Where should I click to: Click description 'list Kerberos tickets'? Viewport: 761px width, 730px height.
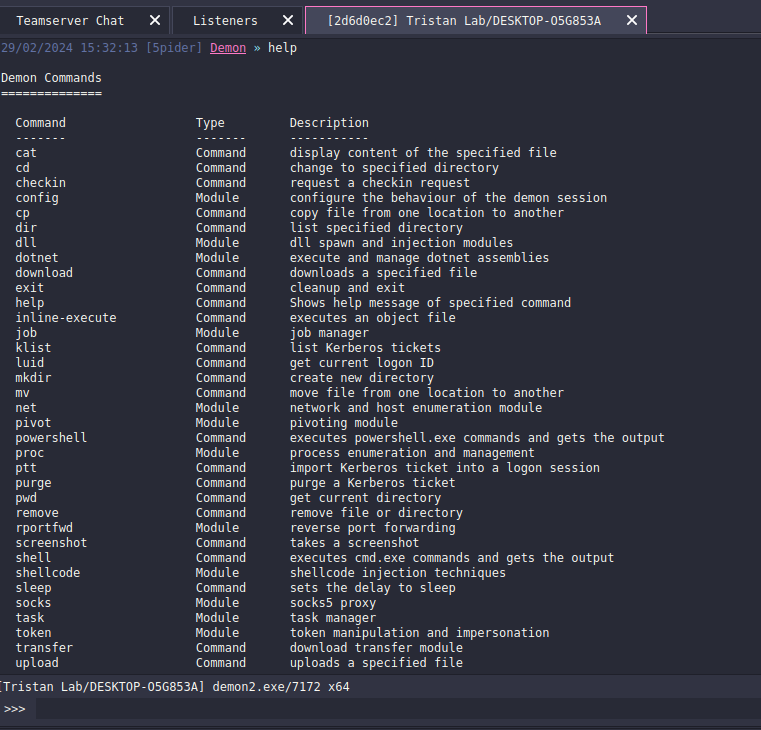[x=365, y=348]
